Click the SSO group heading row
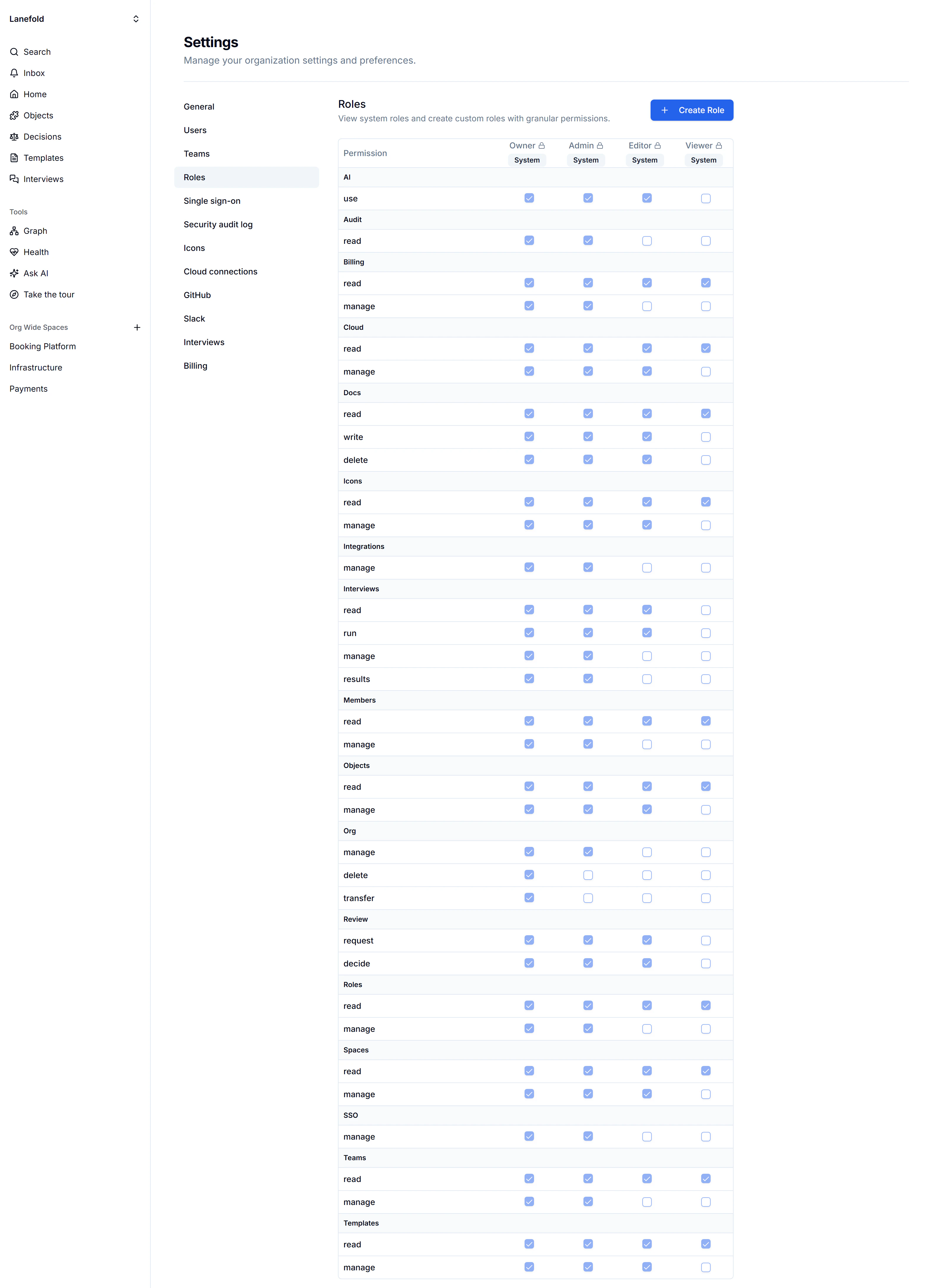942x1288 pixels. click(535, 1115)
